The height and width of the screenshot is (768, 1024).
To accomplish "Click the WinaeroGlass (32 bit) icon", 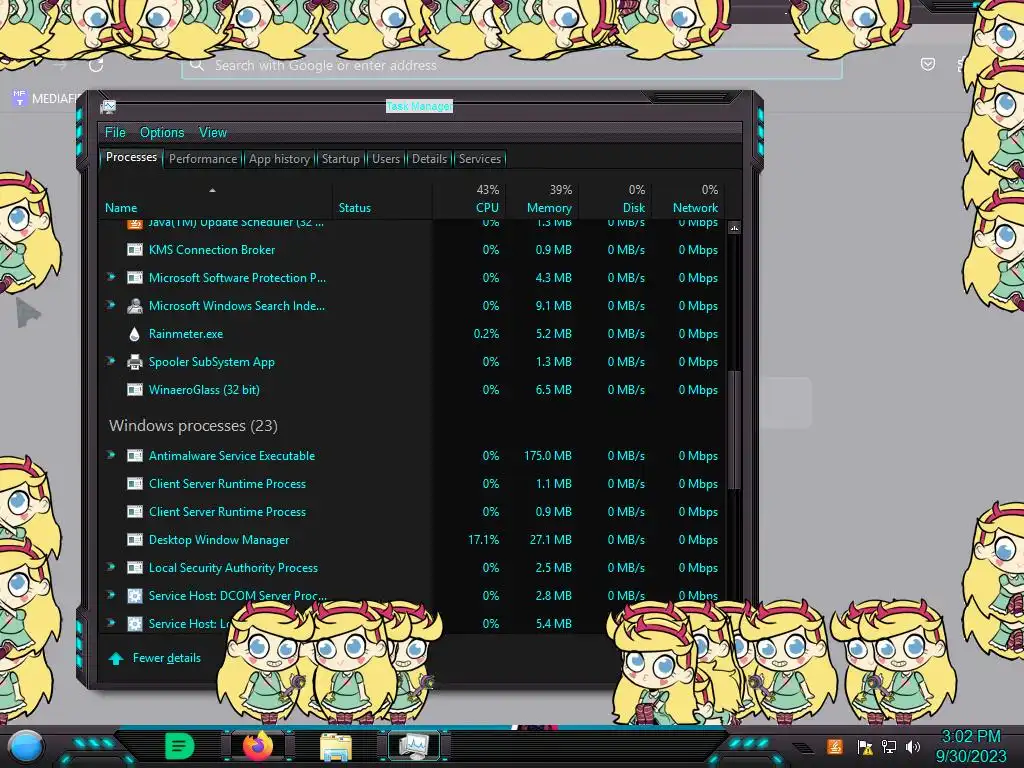I will click(135, 390).
